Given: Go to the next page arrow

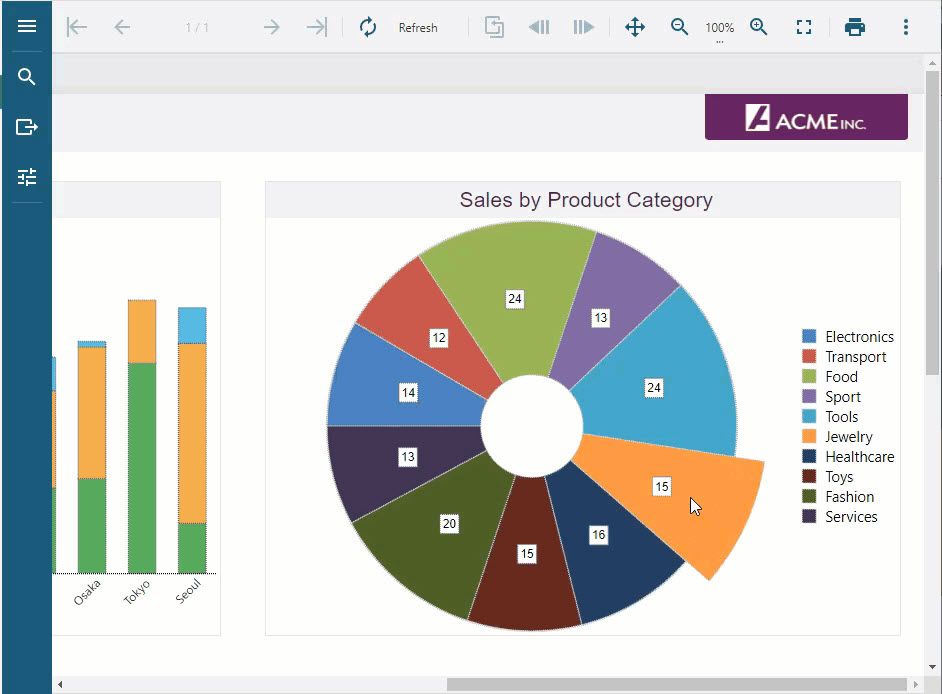Looking at the screenshot, I should [x=272, y=27].
